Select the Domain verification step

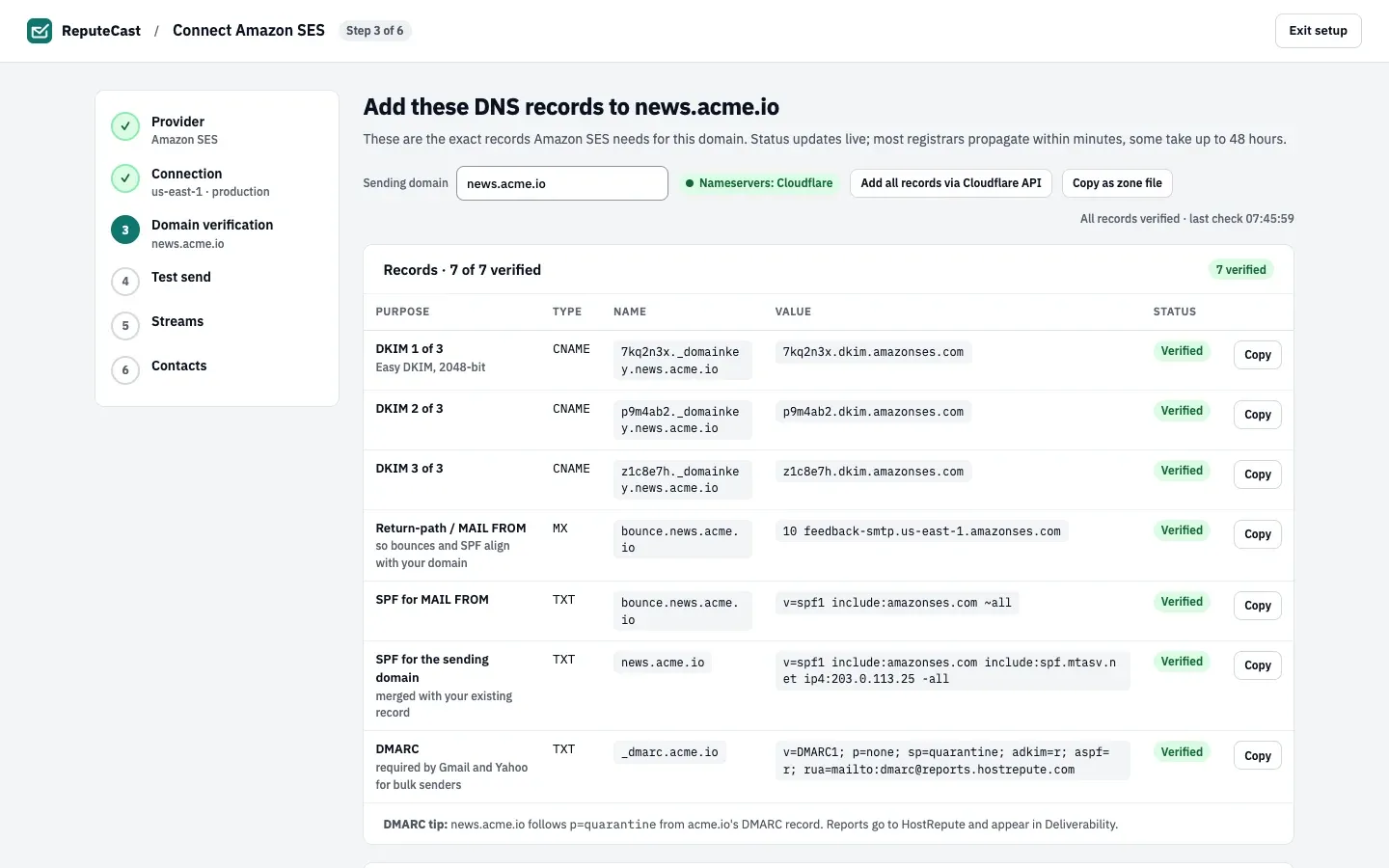click(x=217, y=233)
